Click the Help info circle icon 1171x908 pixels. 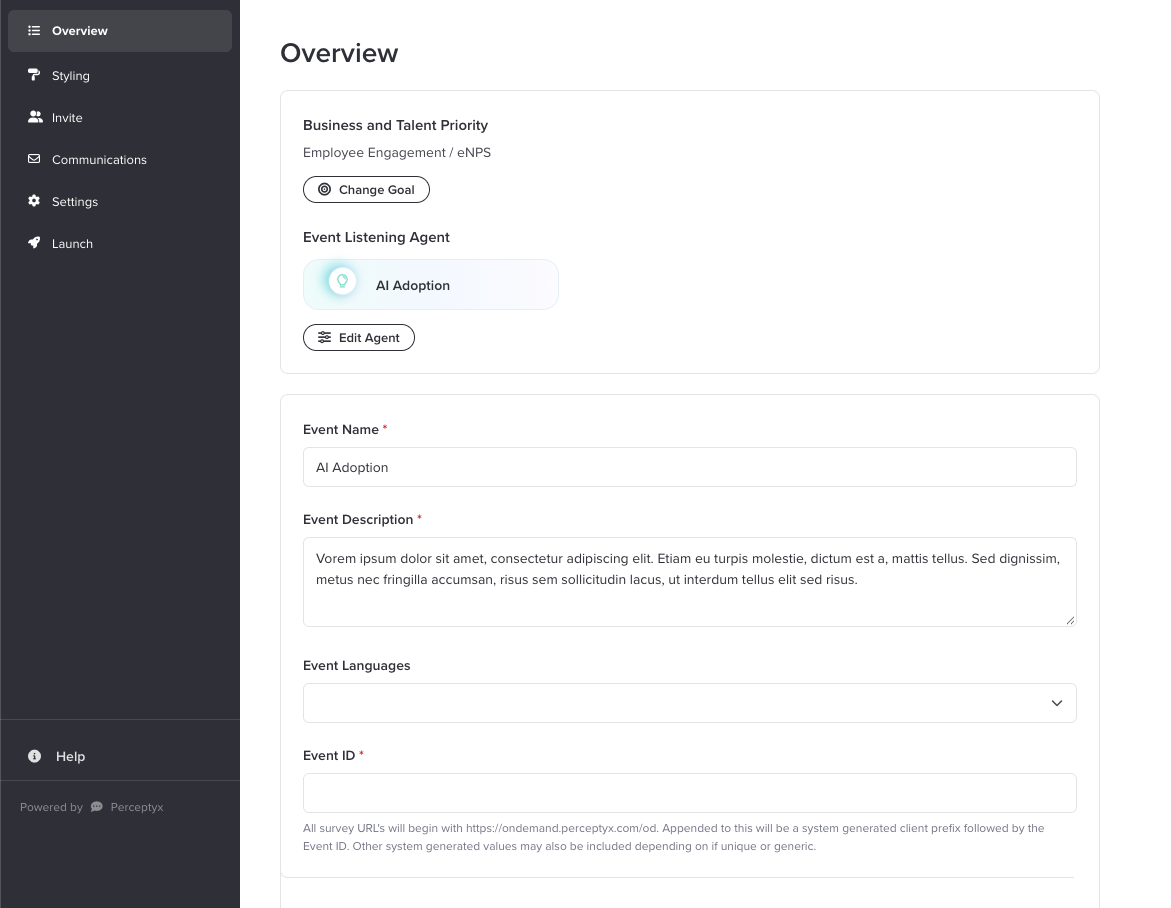coord(34,756)
